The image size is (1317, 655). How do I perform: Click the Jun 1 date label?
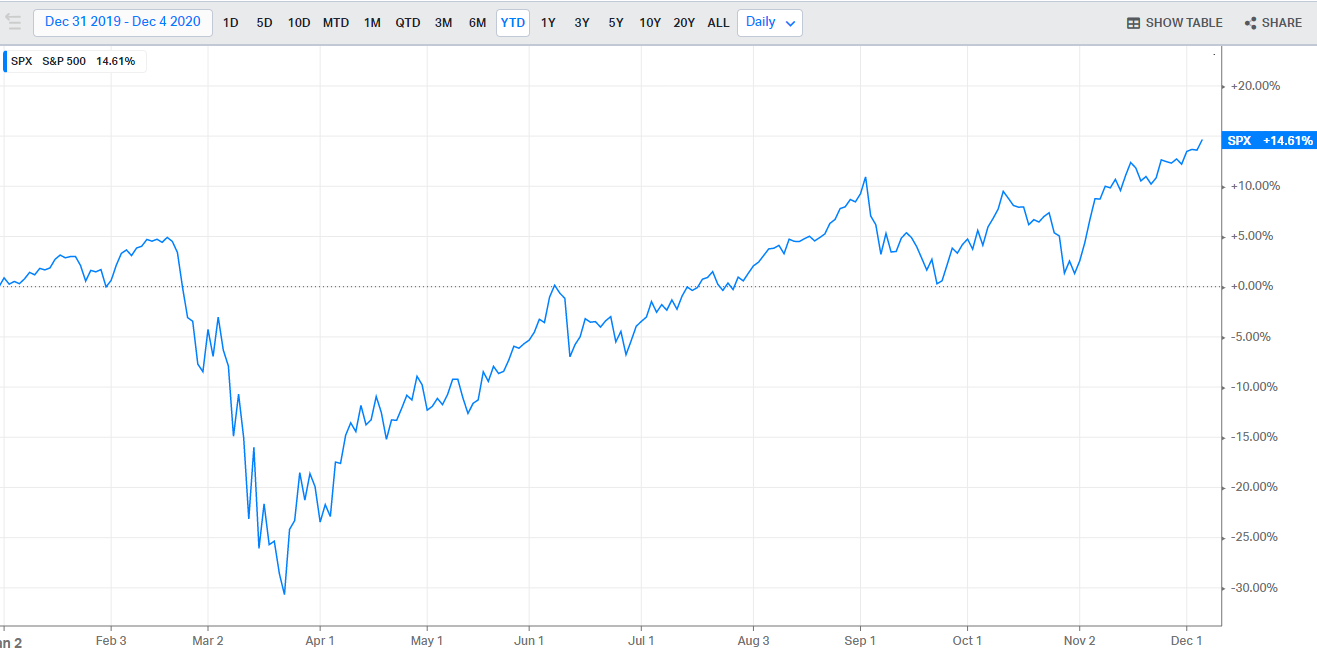click(x=529, y=640)
